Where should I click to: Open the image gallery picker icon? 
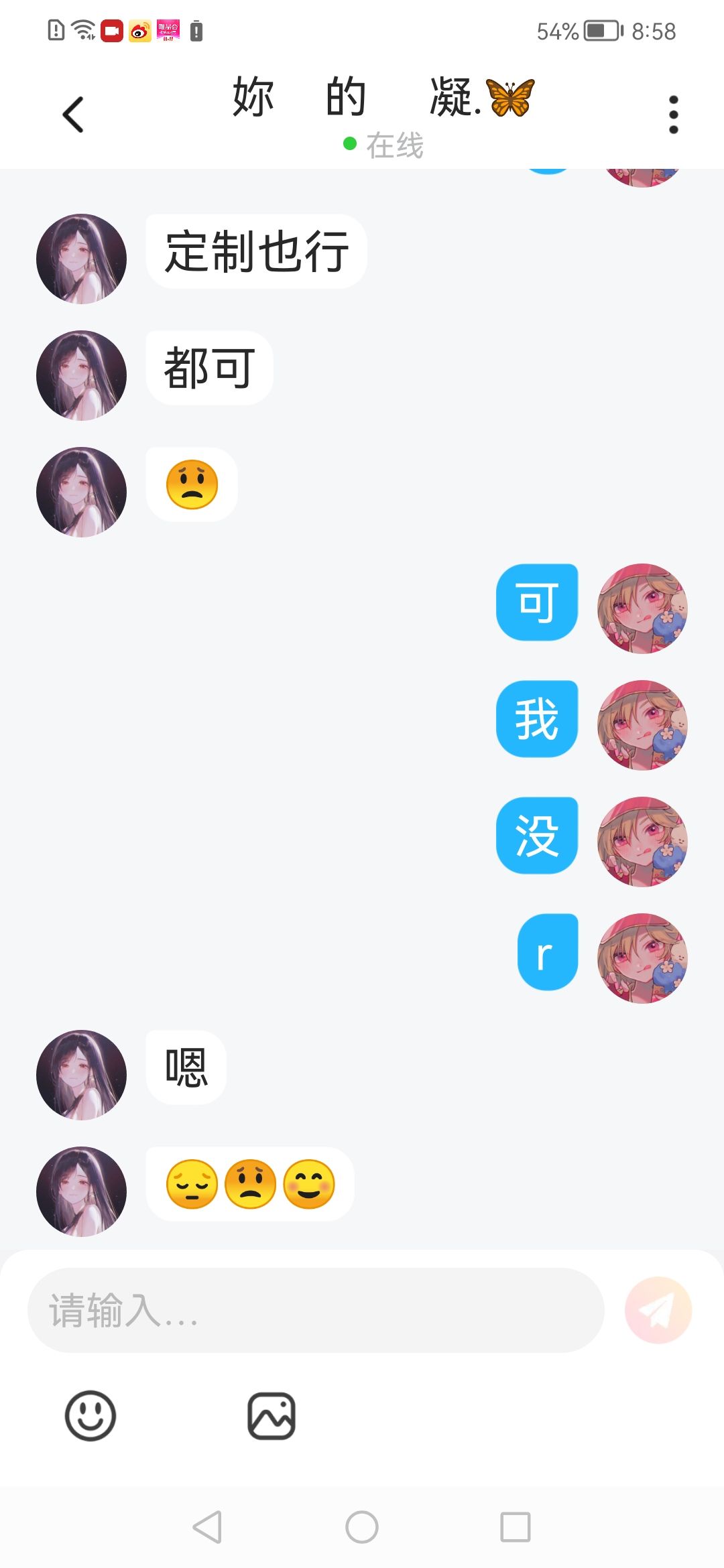(271, 1416)
